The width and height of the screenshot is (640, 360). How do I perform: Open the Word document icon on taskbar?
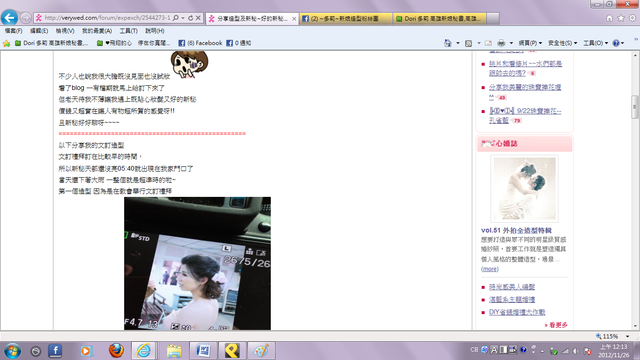[x=203, y=351]
